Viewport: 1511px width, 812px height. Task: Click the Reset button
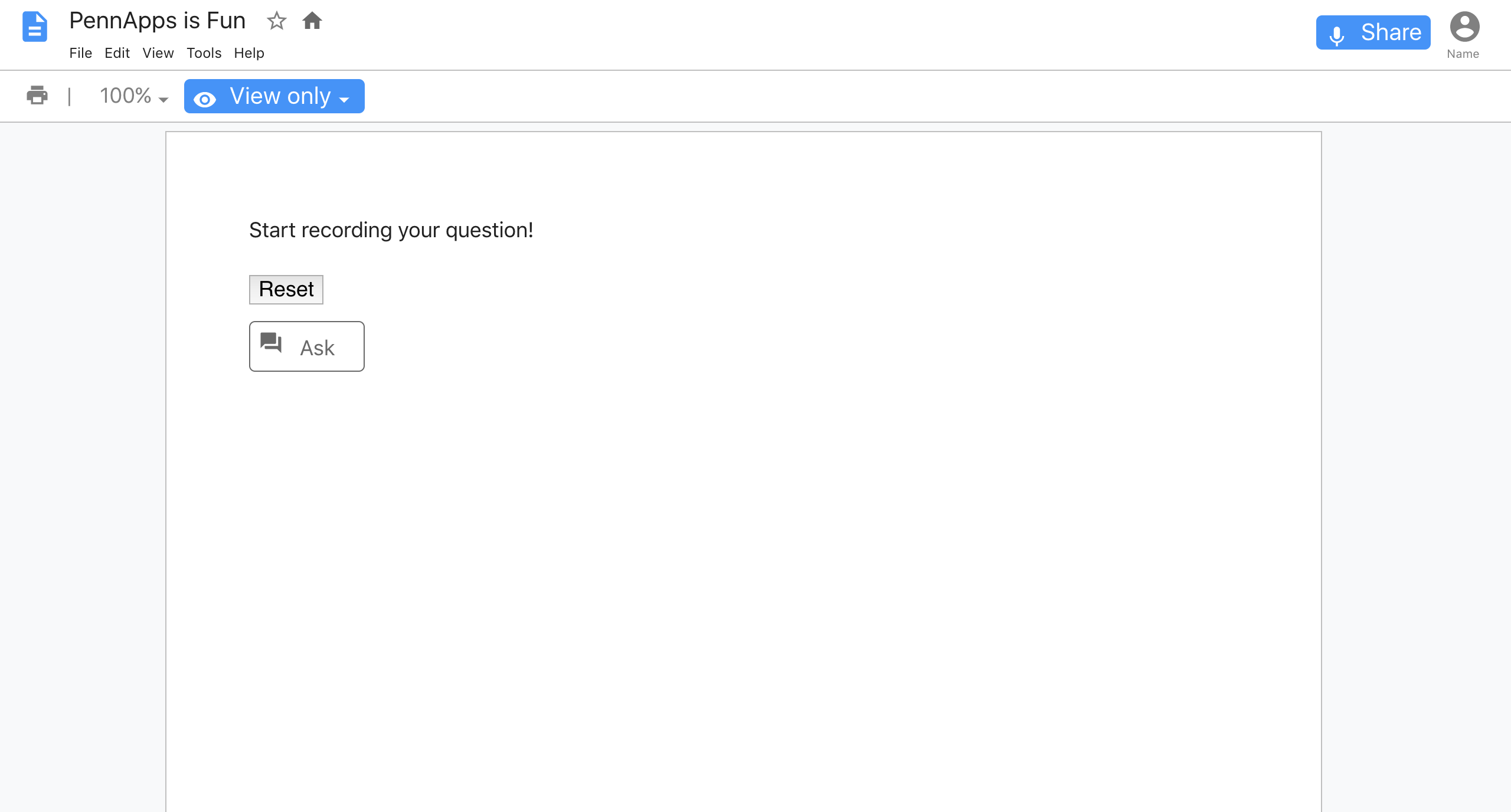tap(286, 290)
